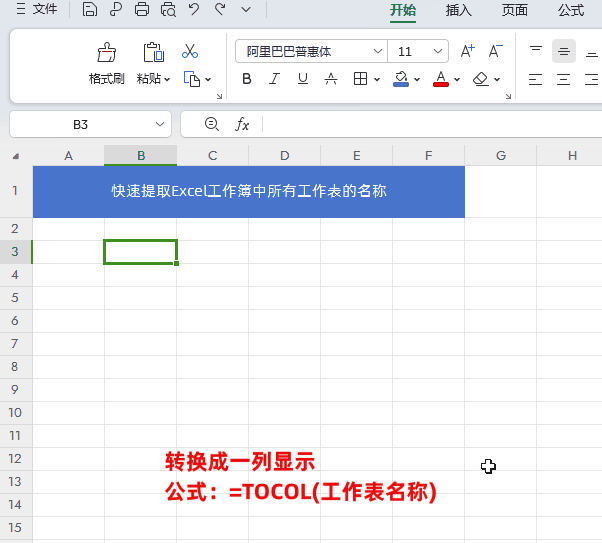Viewport: 602px width, 543px height.
Task: Click the Center Align icon
Action: pos(563,79)
